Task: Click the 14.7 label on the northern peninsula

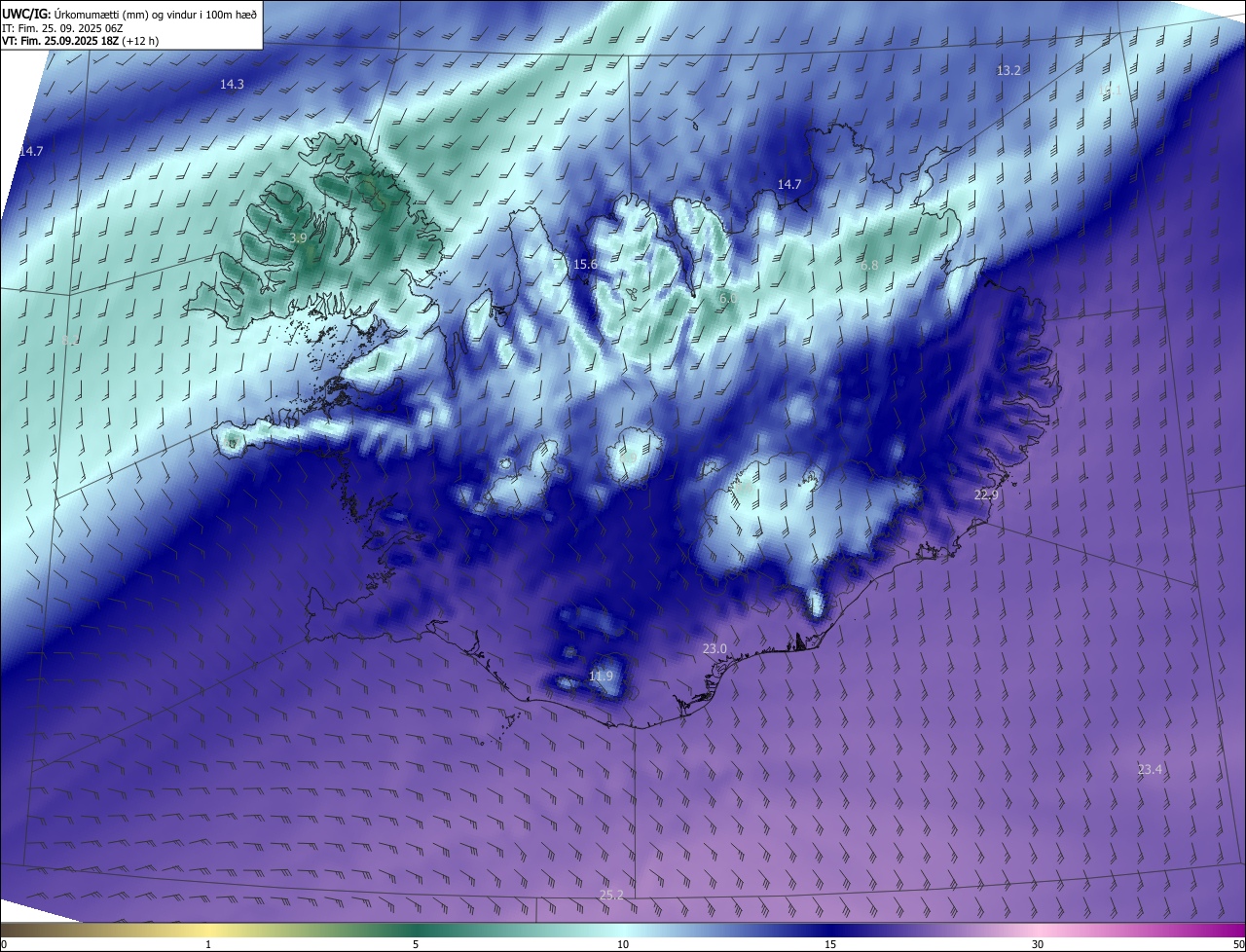Action: click(788, 184)
